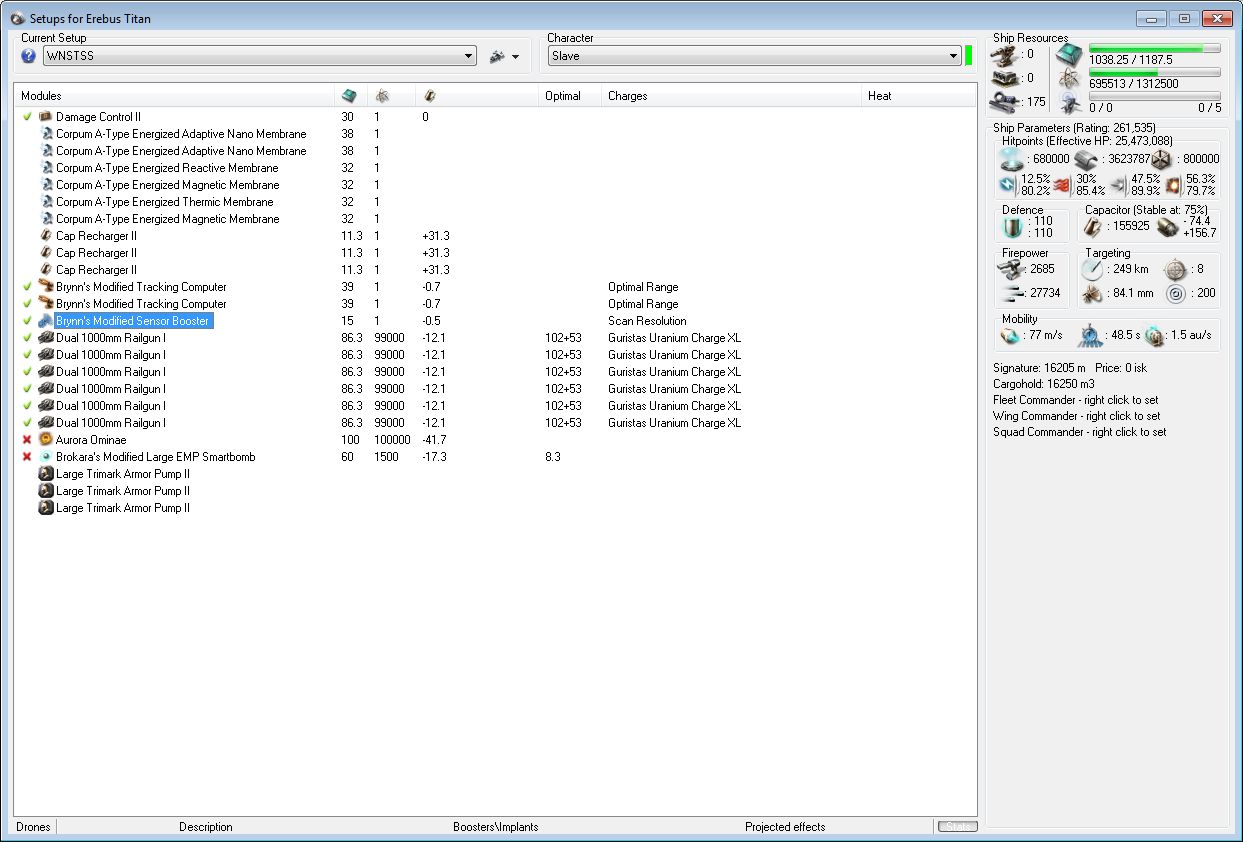1243x842 pixels.
Task: Toggle first Brynn's Modified Tracking Computer checkmark
Action: tap(27, 287)
